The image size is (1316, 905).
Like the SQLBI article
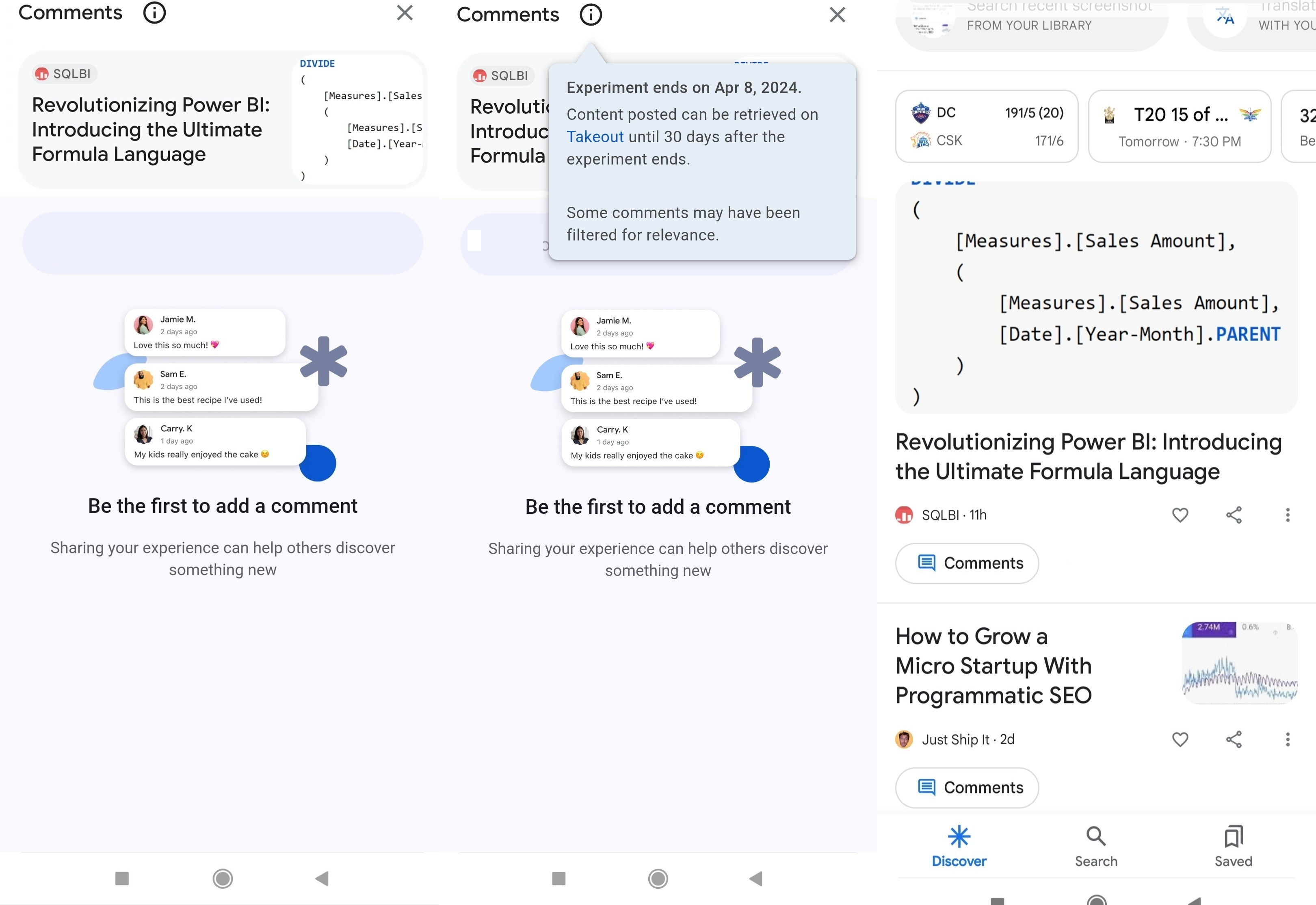pyautogui.click(x=1180, y=515)
